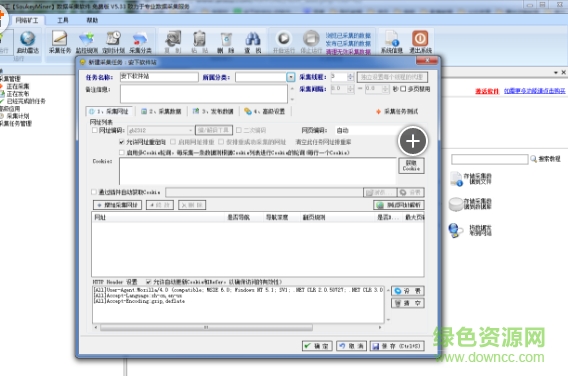Toggle 仅排重成功采集的网址 checkbox
The height and width of the screenshot is (376, 568).
[x=221, y=142]
